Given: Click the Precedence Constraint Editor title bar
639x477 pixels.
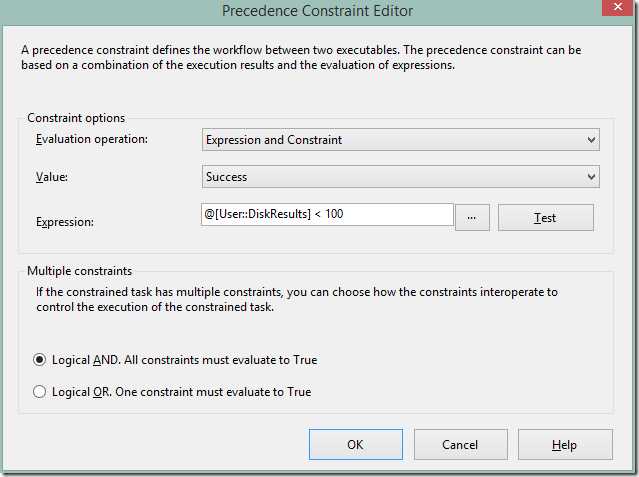Looking at the screenshot, I should pos(319,12).
